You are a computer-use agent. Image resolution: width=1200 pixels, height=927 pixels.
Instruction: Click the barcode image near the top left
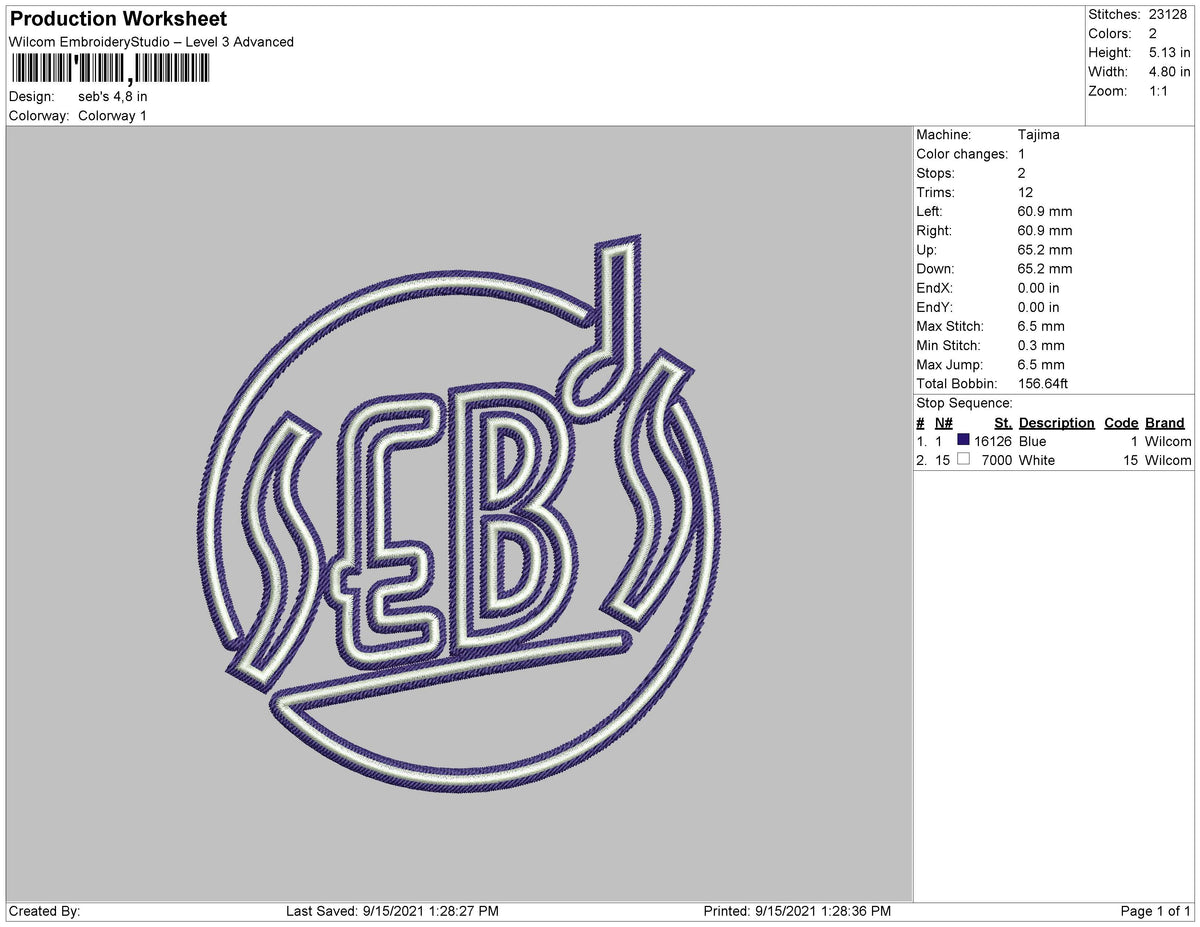pyautogui.click(x=110, y=70)
